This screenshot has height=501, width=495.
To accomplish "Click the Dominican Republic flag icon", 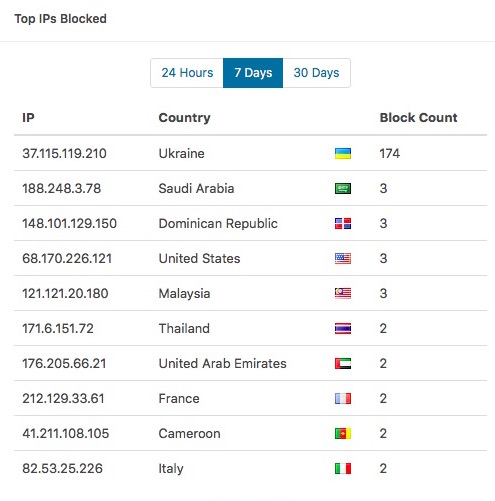I will [x=343, y=224].
